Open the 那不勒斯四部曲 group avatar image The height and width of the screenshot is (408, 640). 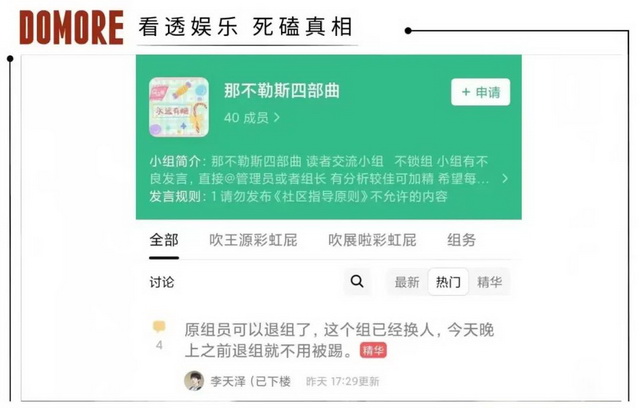(179, 107)
